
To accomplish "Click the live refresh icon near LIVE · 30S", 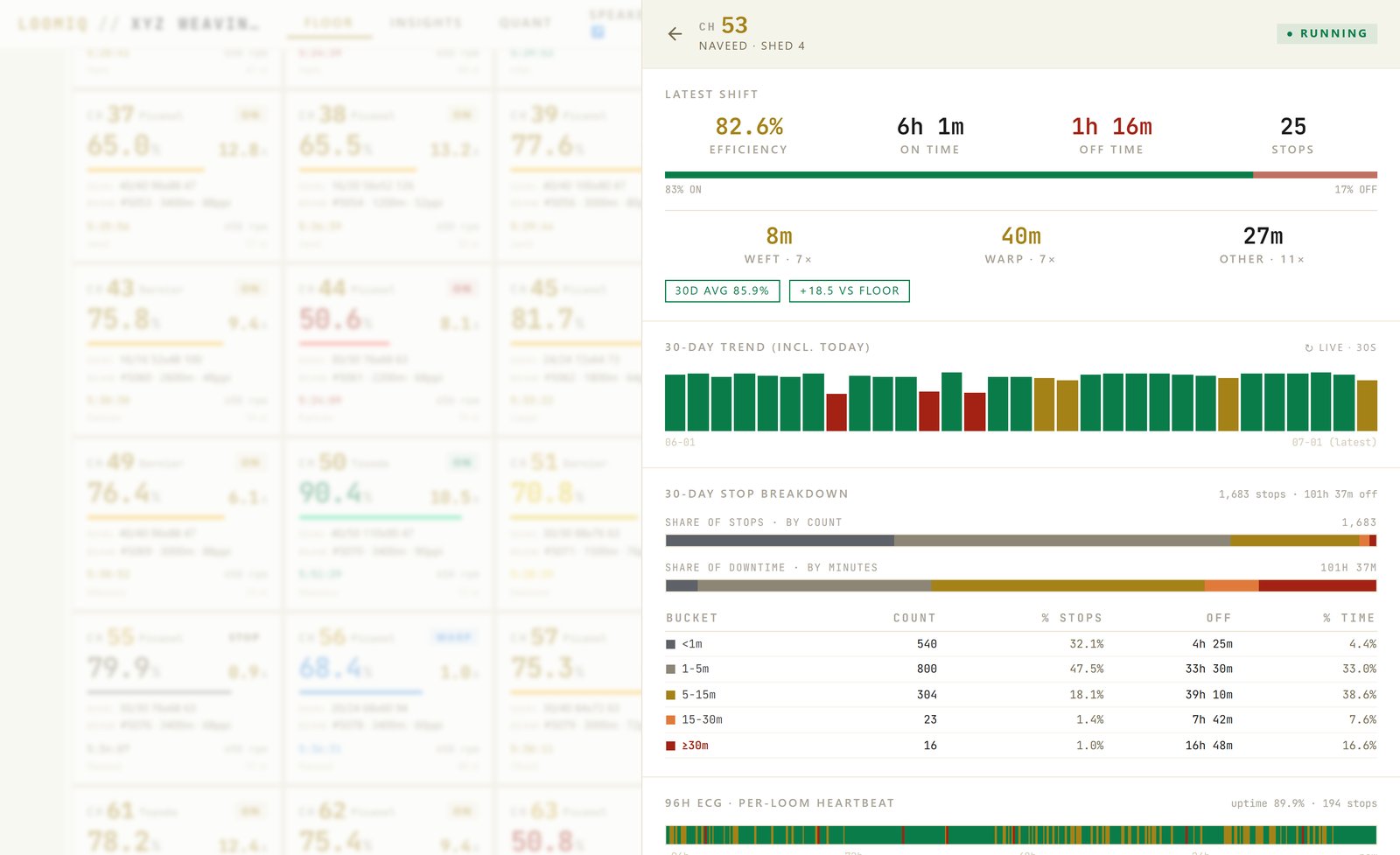I will coord(1309,348).
